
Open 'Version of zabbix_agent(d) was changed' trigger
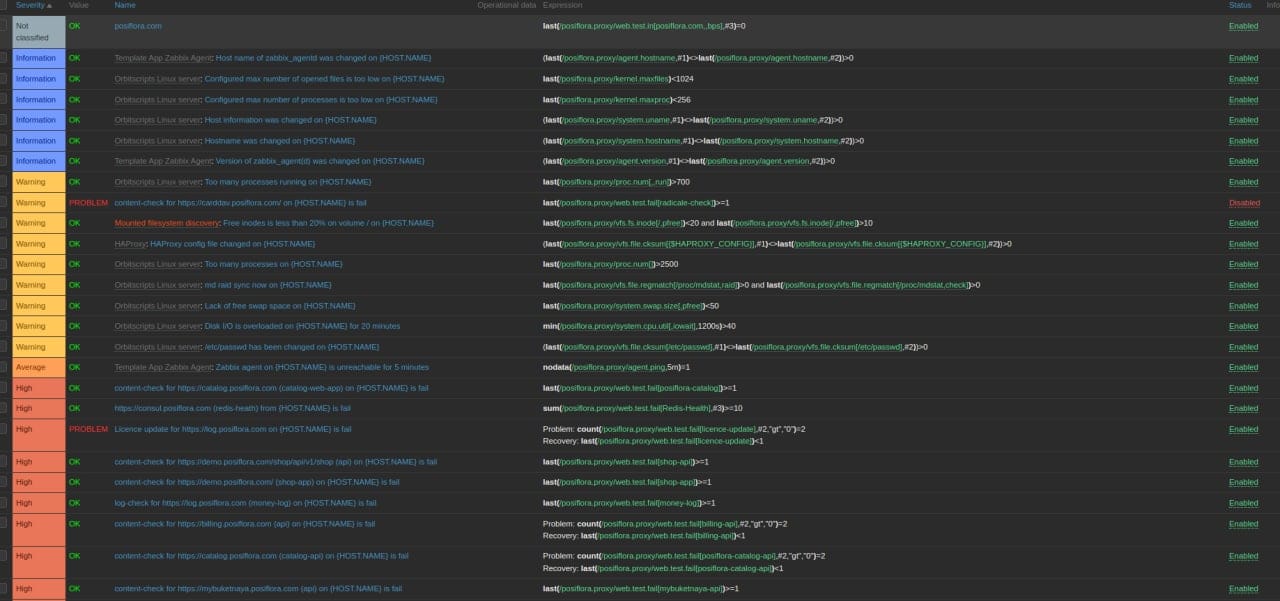(320, 161)
